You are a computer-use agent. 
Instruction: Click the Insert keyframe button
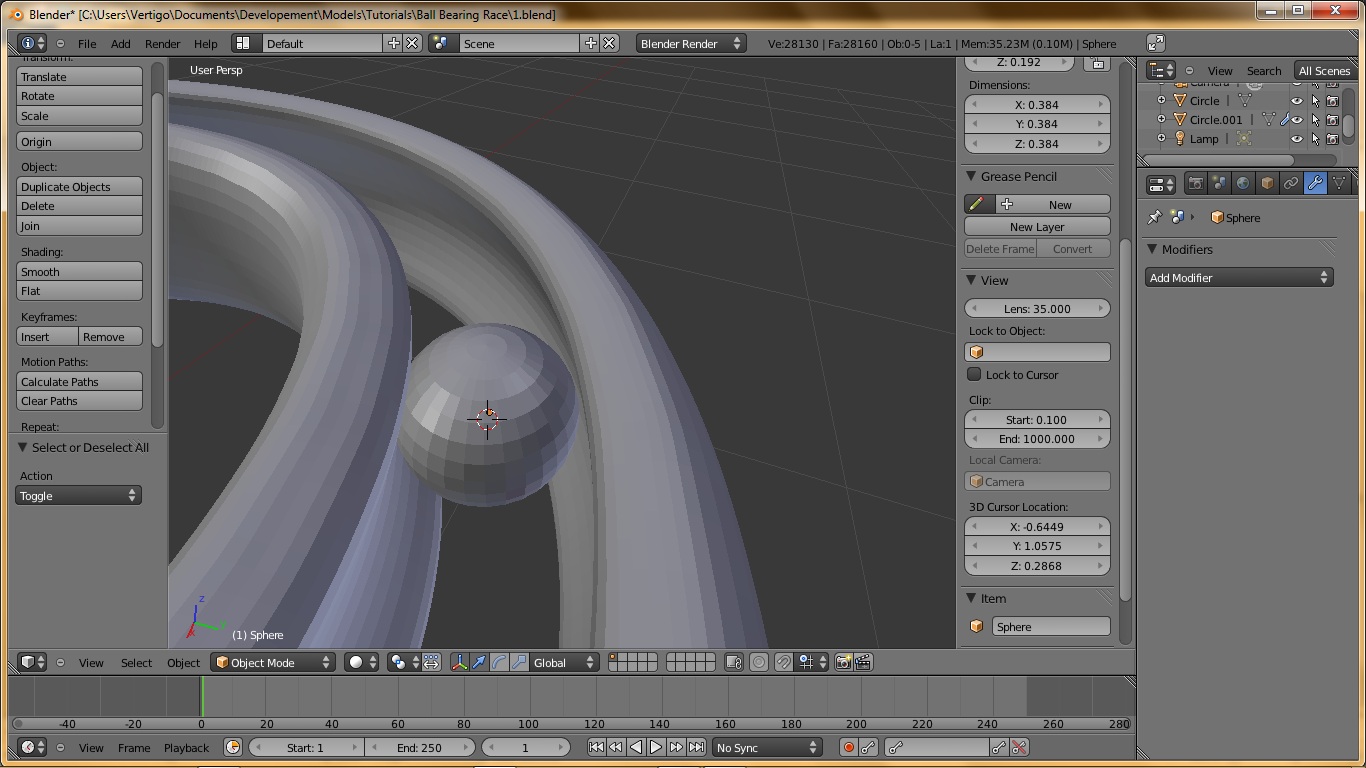[47, 336]
